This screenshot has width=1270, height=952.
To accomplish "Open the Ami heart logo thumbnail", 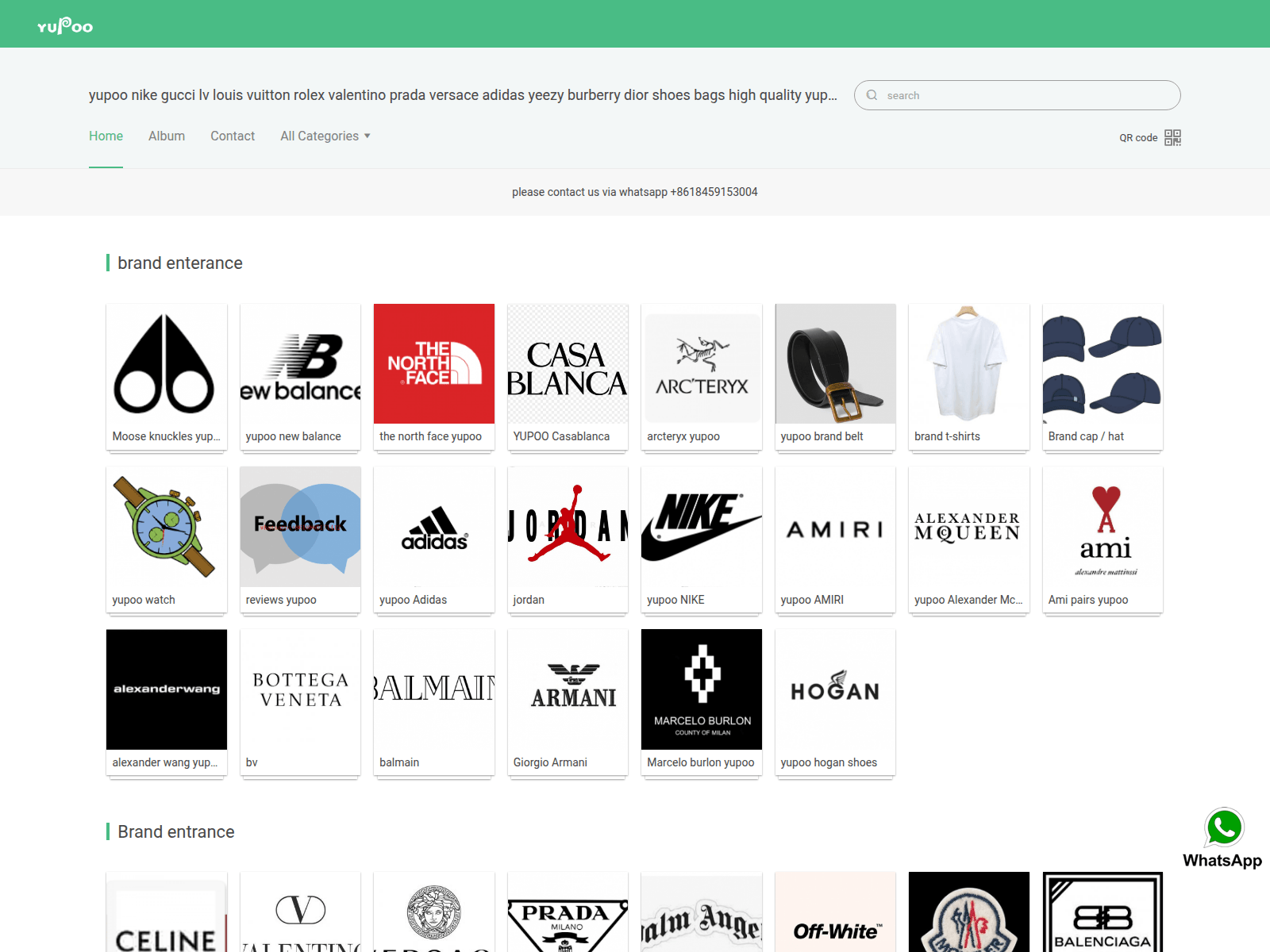I will click(x=1103, y=527).
